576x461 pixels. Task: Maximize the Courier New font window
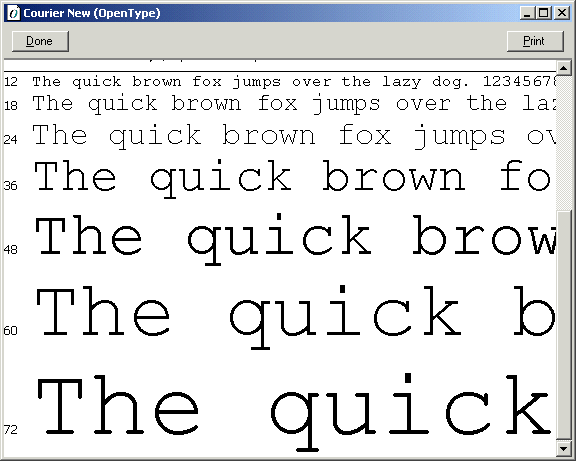click(x=543, y=13)
